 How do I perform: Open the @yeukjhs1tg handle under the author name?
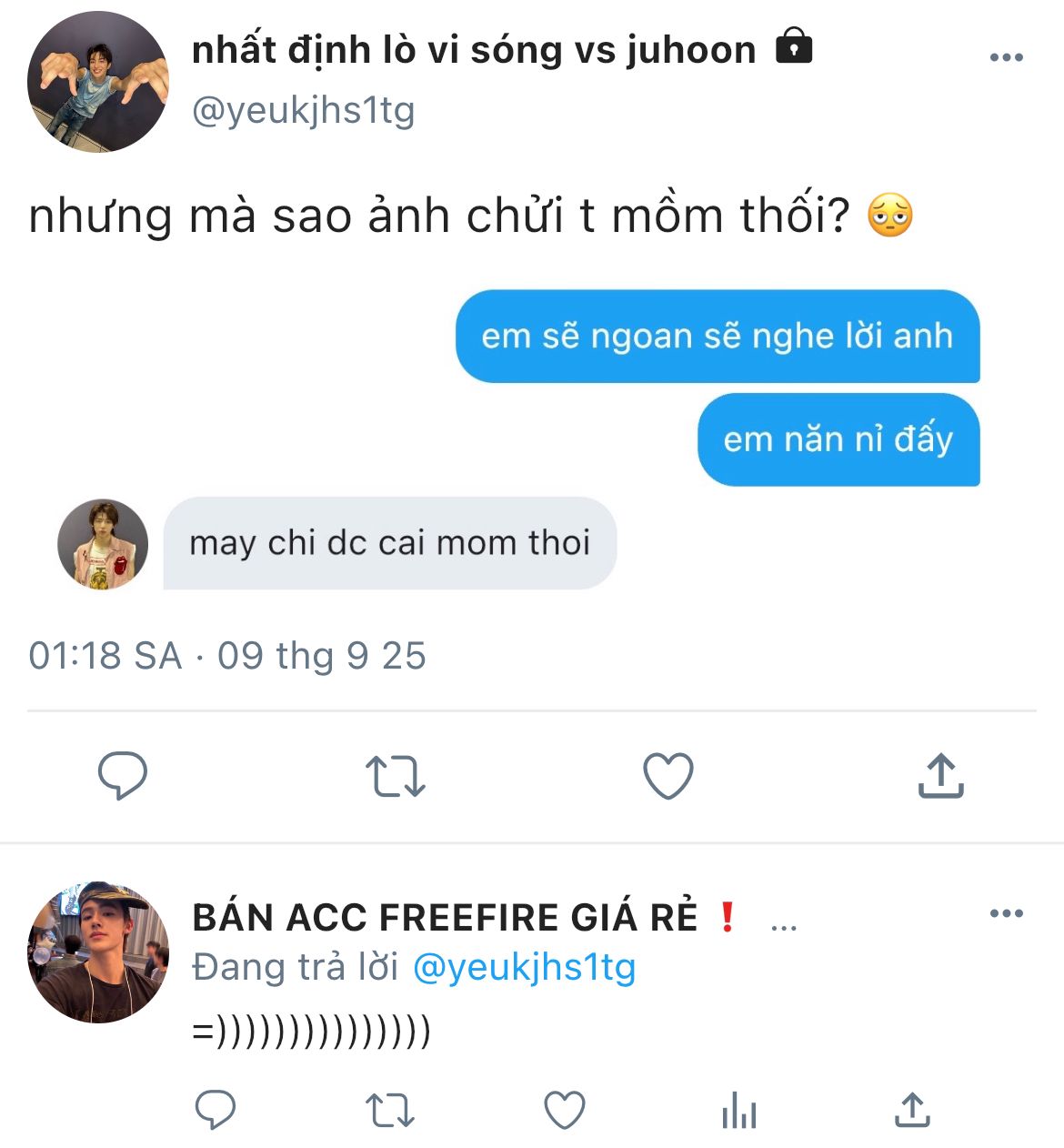pyautogui.click(x=304, y=111)
